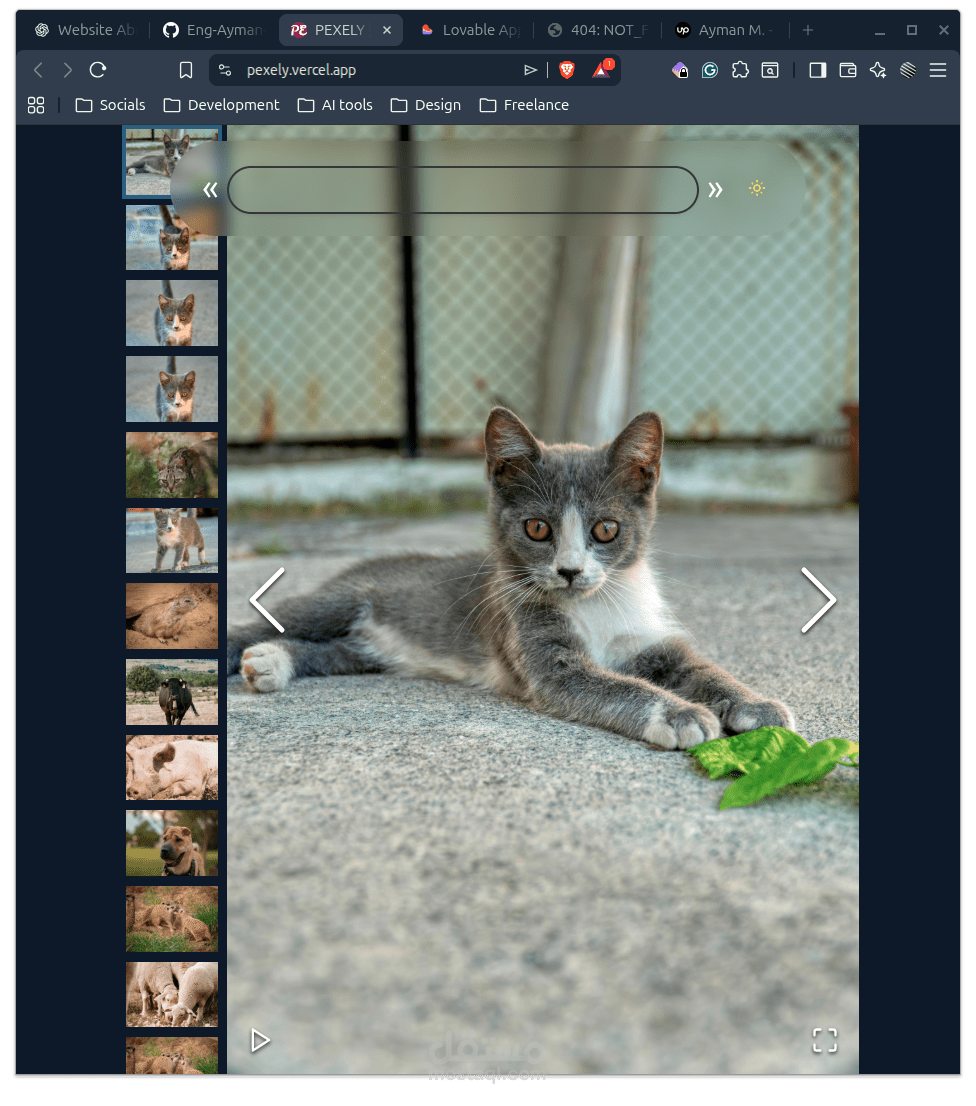
Task: Maximize the browser window
Action: (912, 30)
